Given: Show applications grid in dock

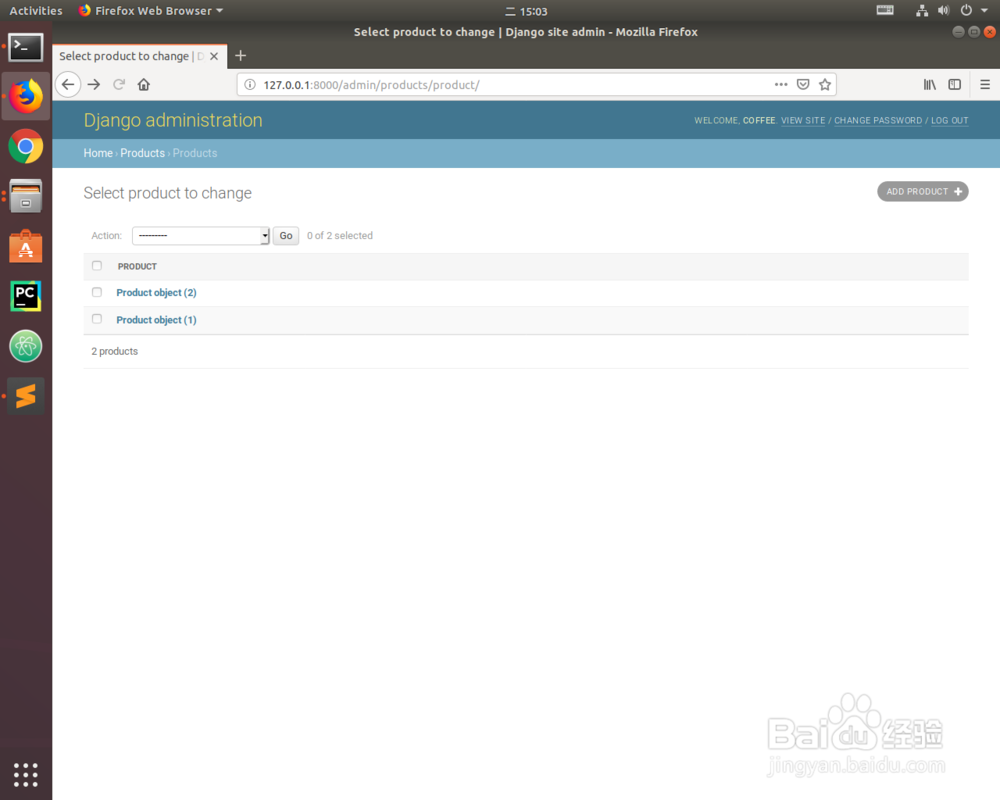Looking at the screenshot, I should click(x=26, y=774).
